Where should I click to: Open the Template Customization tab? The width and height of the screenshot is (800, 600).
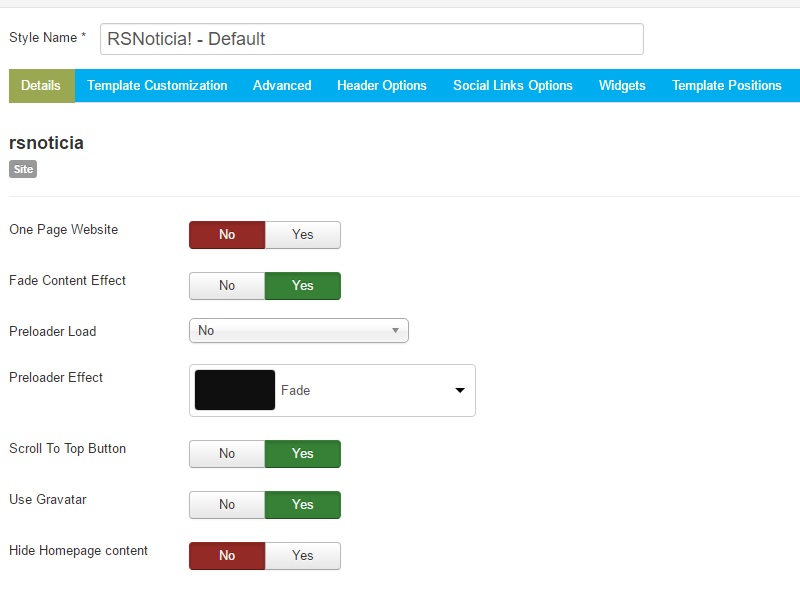tap(157, 86)
